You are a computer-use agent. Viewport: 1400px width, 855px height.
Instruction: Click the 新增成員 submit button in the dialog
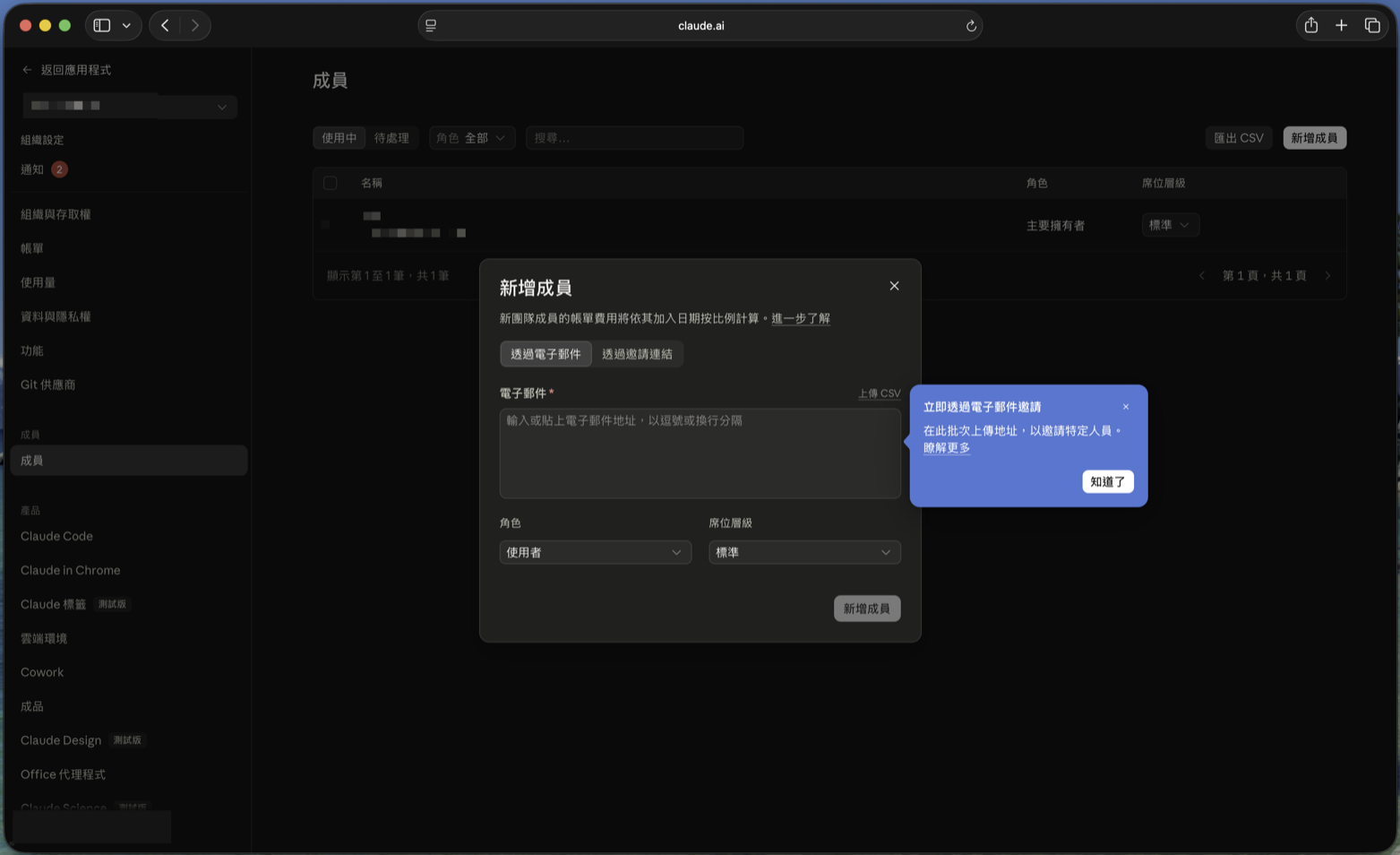tap(867, 609)
